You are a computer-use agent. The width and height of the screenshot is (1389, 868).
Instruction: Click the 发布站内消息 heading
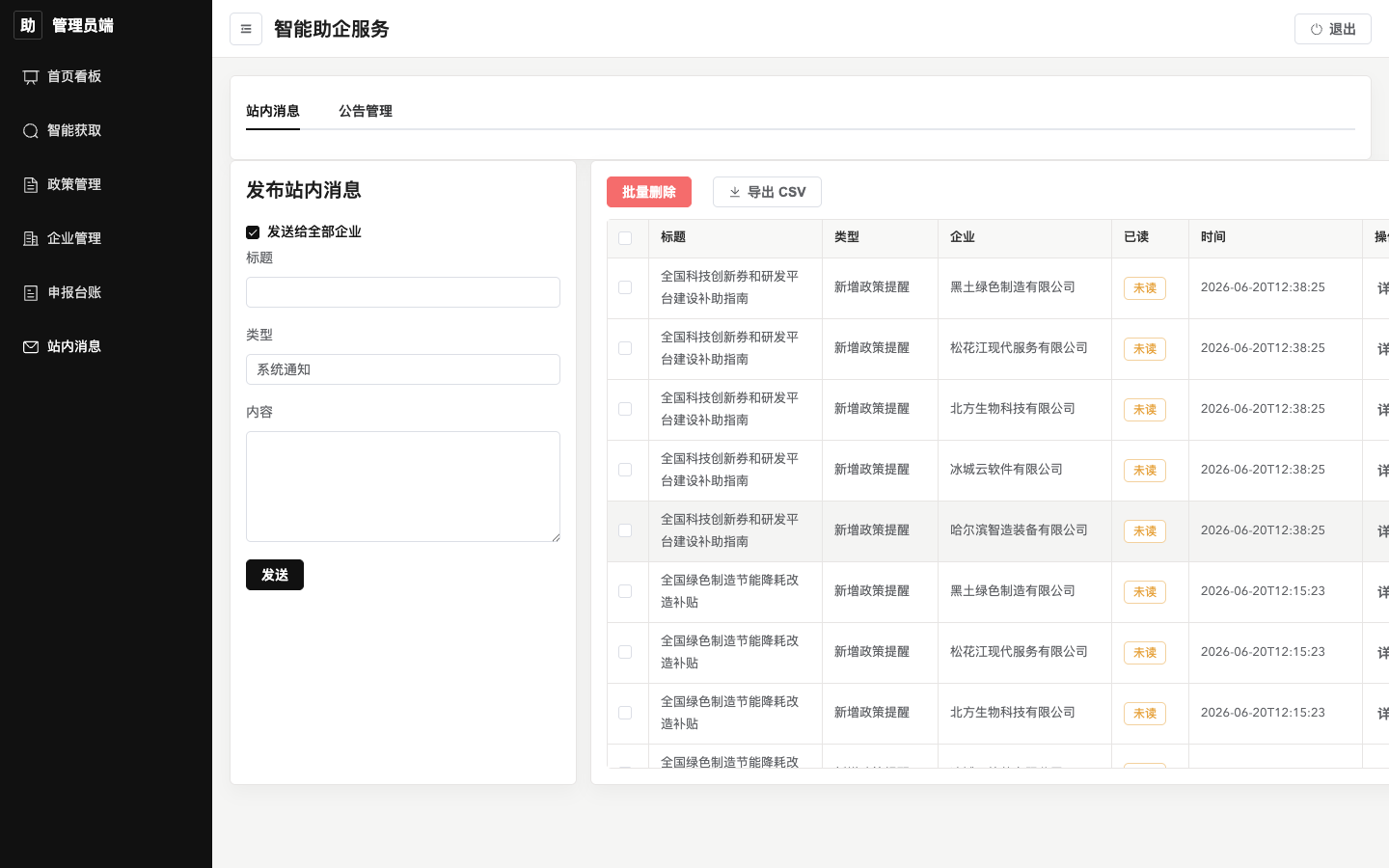pos(304,190)
